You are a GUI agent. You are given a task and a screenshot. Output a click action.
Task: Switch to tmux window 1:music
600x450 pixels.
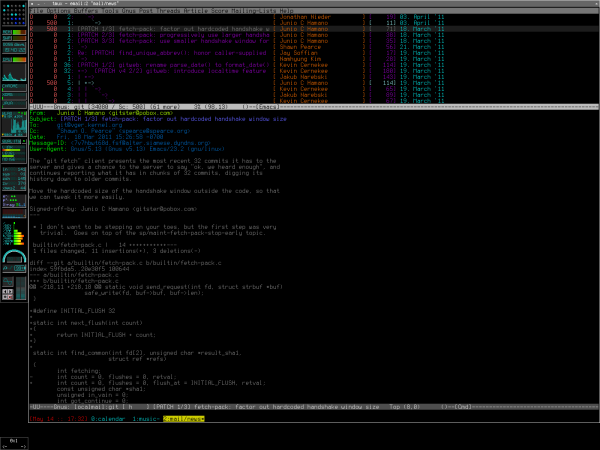point(145,419)
